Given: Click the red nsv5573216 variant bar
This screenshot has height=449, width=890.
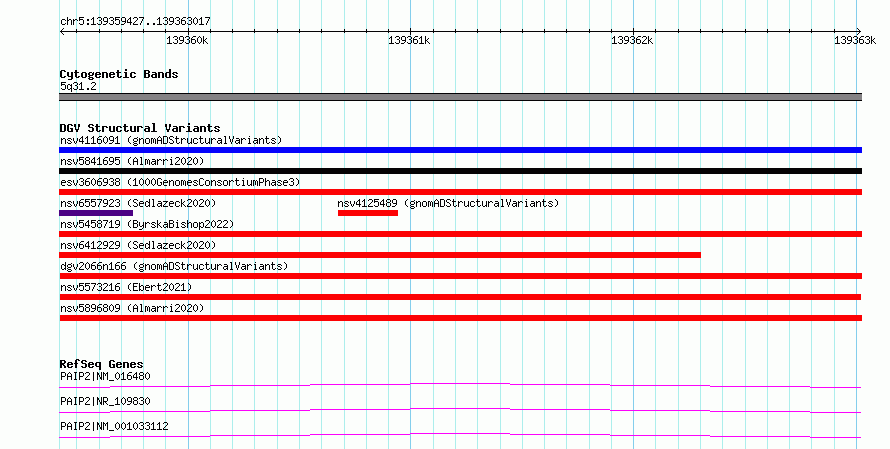Looking at the screenshot, I should [x=460, y=297].
